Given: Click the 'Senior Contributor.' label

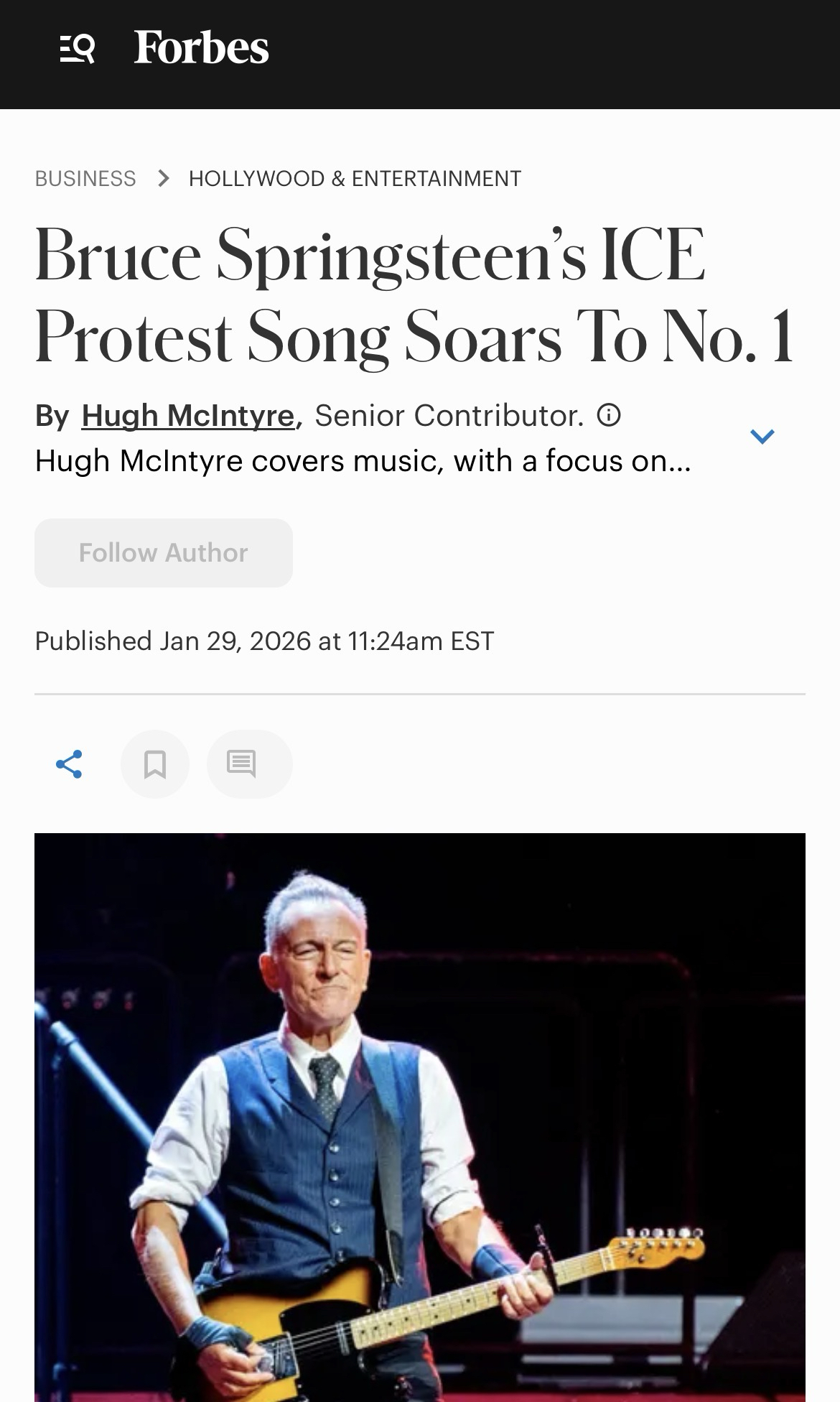Looking at the screenshot, I should pyautogui.click(x=449, y=416).
